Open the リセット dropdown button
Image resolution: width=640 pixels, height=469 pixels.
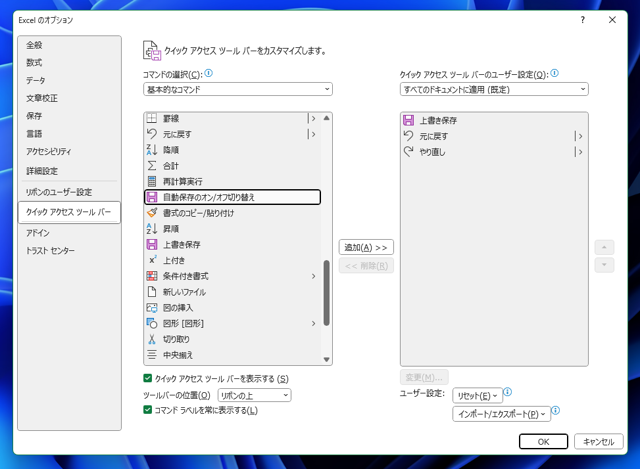tap(477, 396)
